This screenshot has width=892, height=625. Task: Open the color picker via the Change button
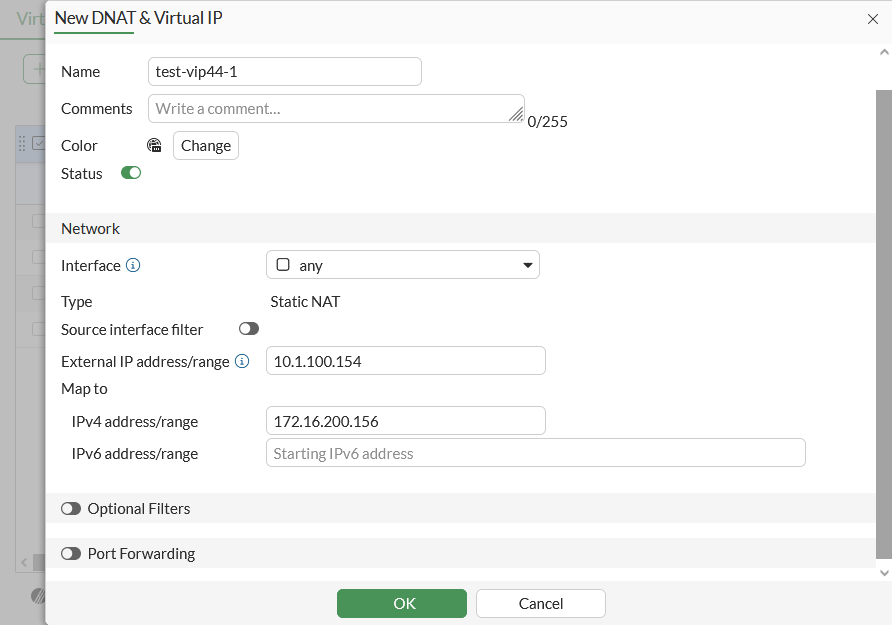[x=205, y=145]
